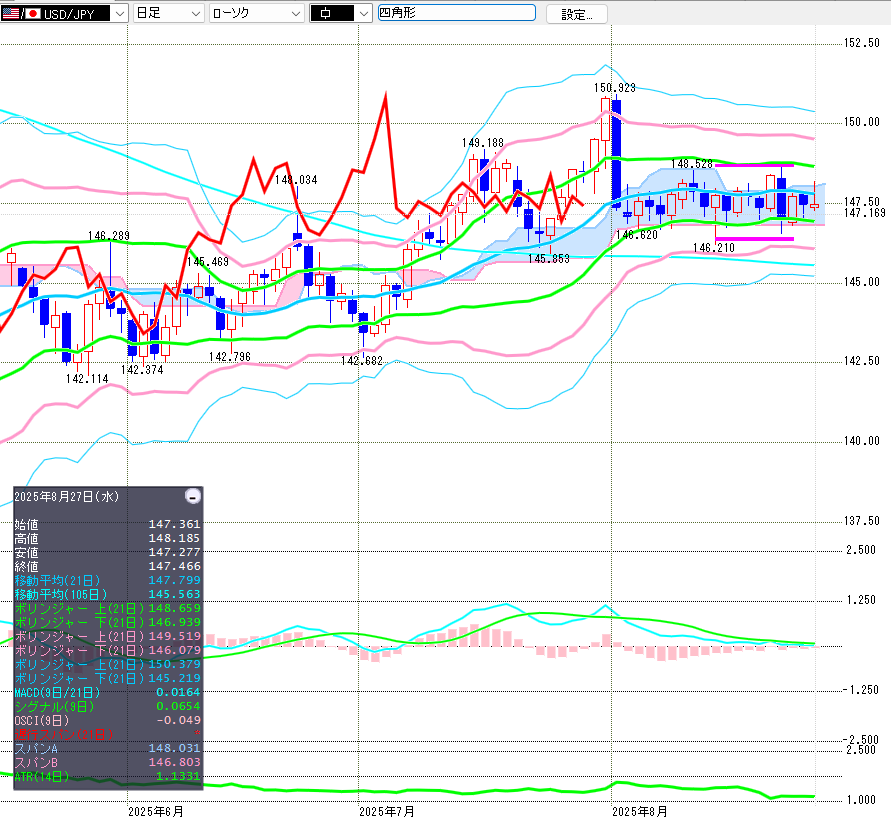Click the Bollinger upper value 149.519
Viewport: 891px width, 820px height.
[174, 636]
